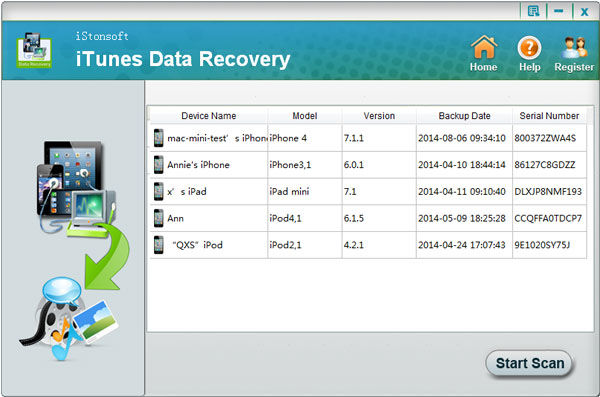Select the Ann device name
Image resolution: width=600 pixels, height=397 pixels.
coord(175,219)
